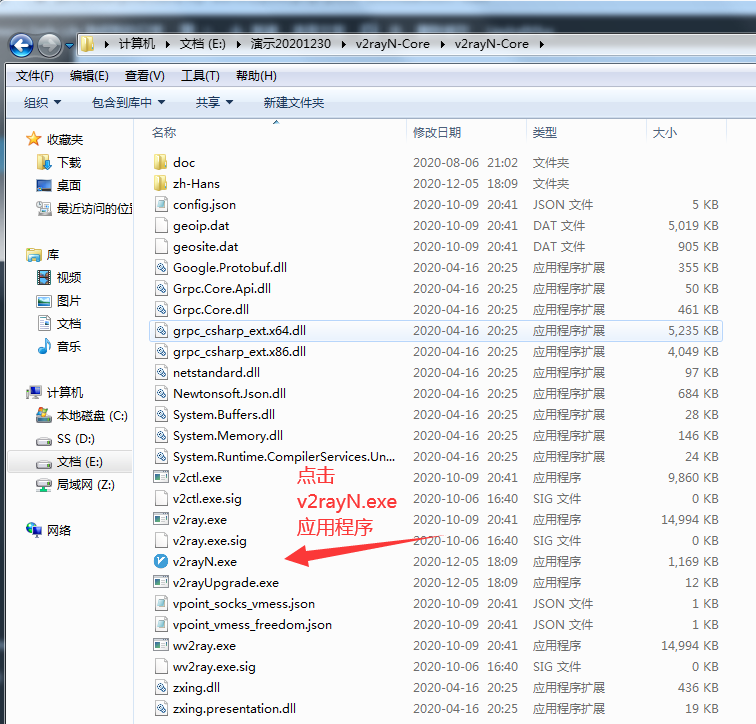756x724 pixels.
Task: Expand the 包含到库中 dropdown
Action: 128,102
